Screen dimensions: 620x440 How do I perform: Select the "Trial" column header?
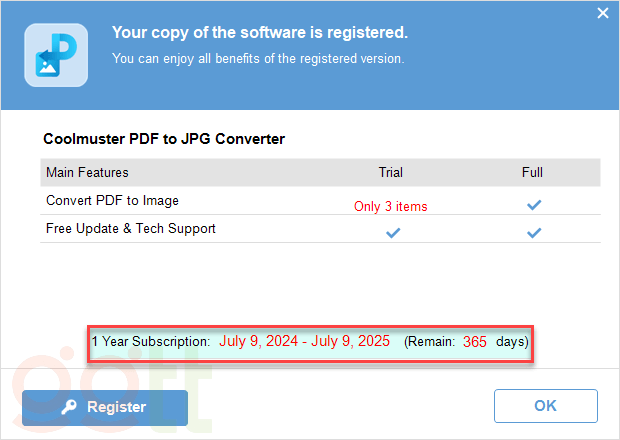(x=391, y=173)
